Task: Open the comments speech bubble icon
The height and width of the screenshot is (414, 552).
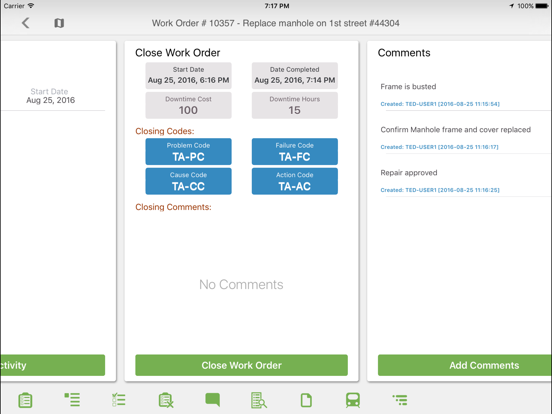Action: (213, 400)
